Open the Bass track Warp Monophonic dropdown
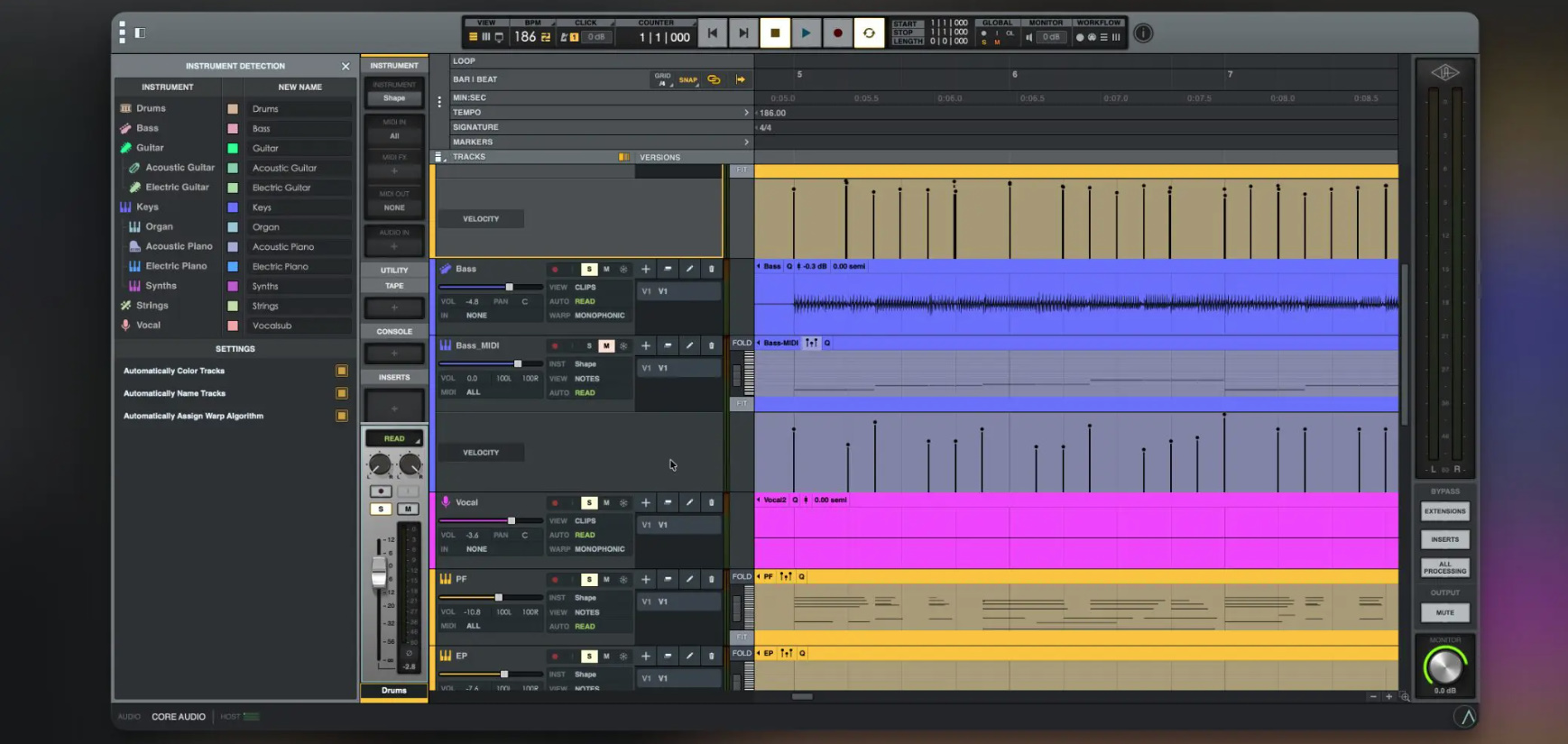 [599, 316]
